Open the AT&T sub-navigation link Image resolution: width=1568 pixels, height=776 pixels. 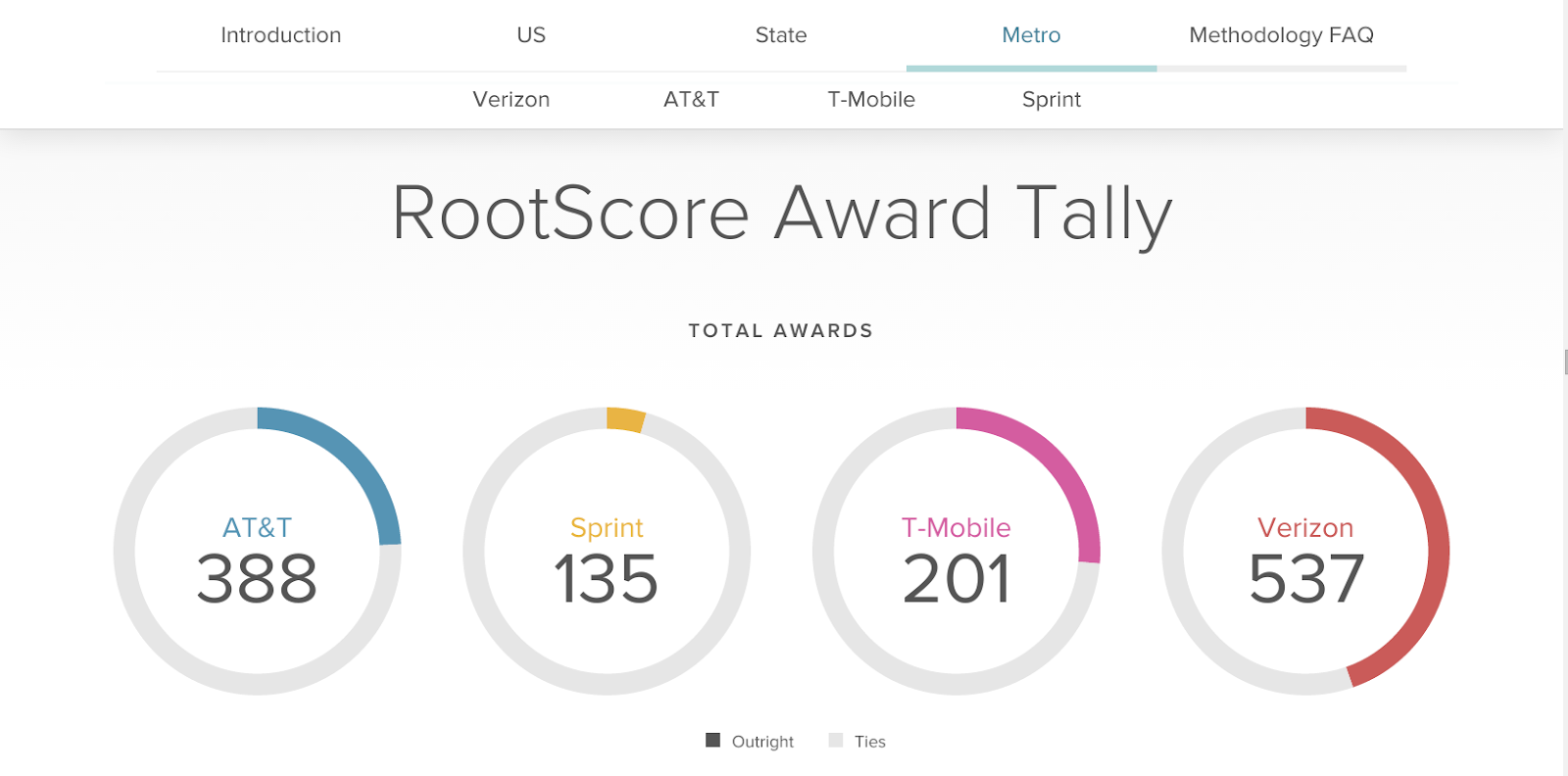click(691, 100)
